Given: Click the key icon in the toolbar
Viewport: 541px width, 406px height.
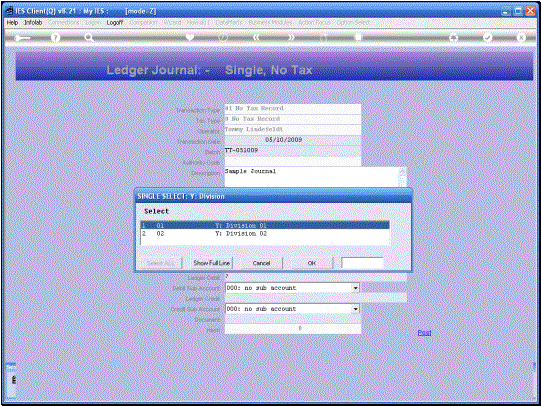Looking at the screenshot, I should (x=22, y=38).
